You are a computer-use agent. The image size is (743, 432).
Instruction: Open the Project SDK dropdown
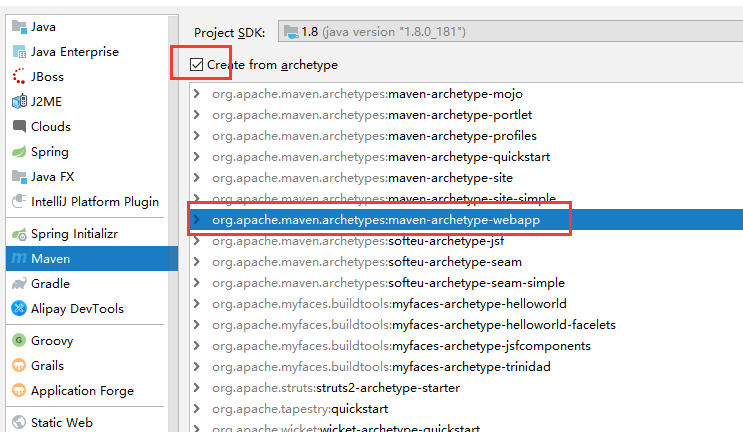click(x=510, y=32)
